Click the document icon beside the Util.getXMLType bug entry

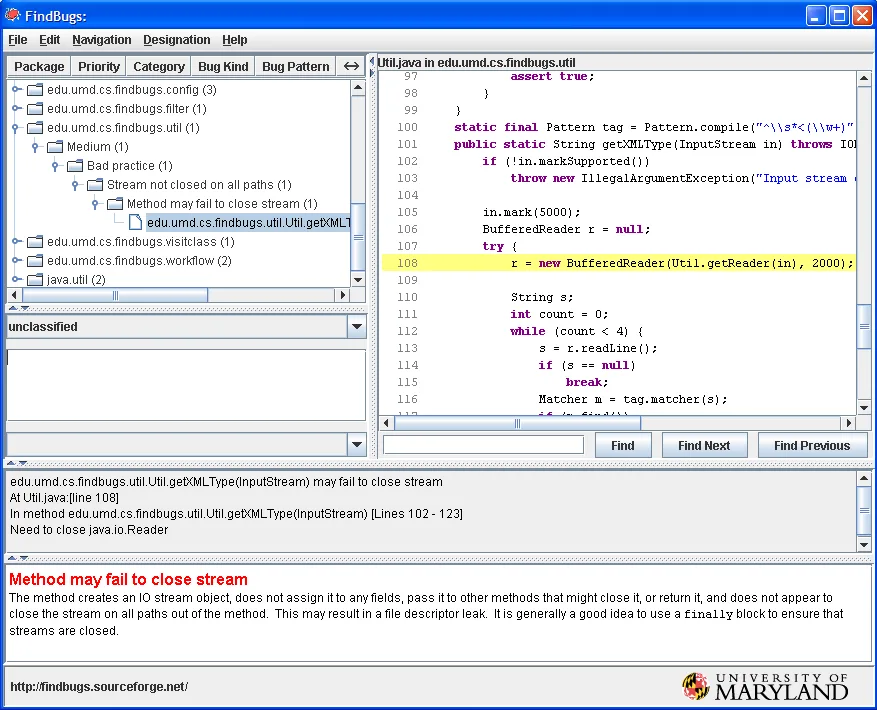point(134,222)
